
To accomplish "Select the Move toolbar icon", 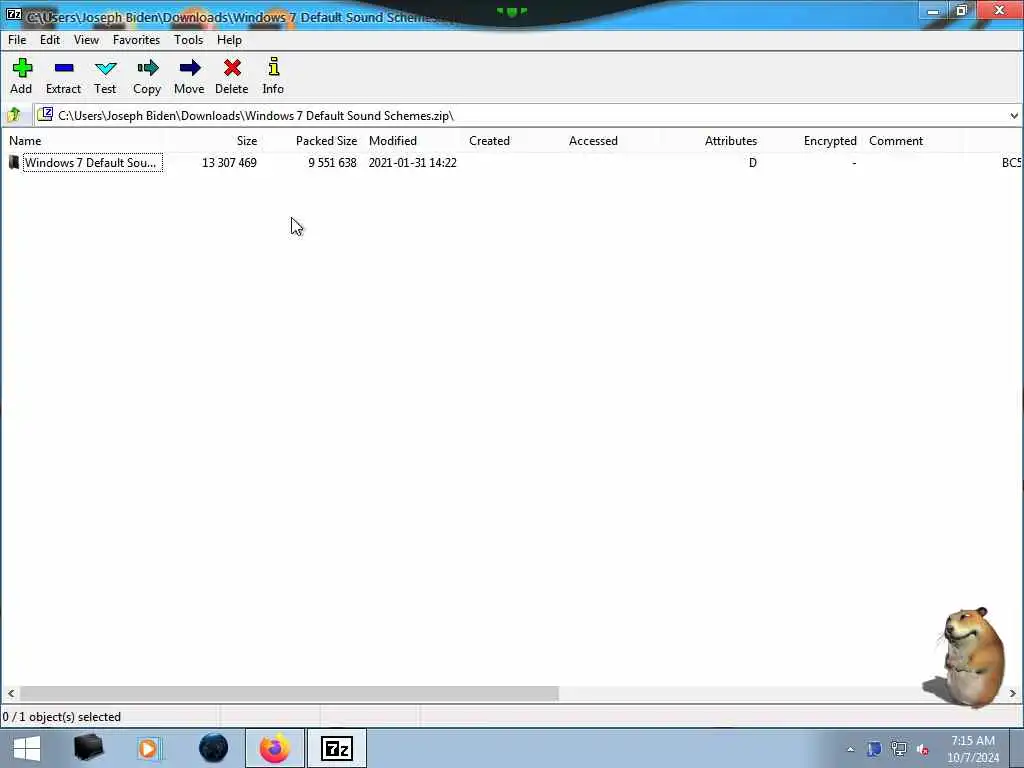I will tap(189, 68).
